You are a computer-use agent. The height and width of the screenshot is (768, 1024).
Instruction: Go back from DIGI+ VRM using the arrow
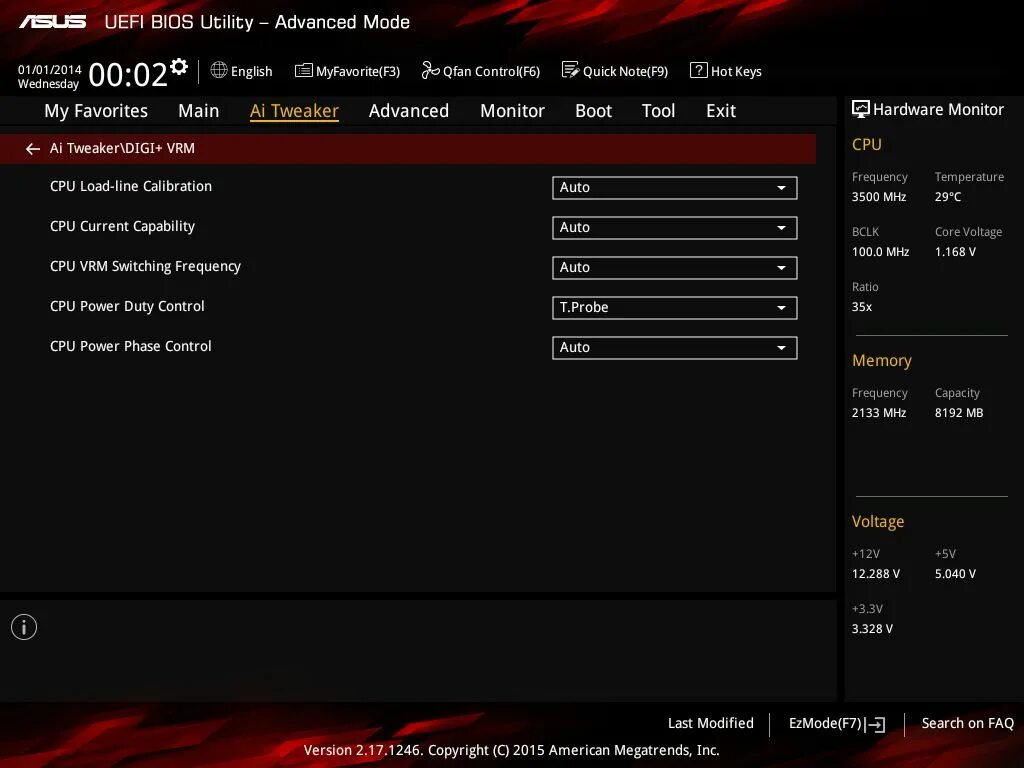(x=32, y=148)
